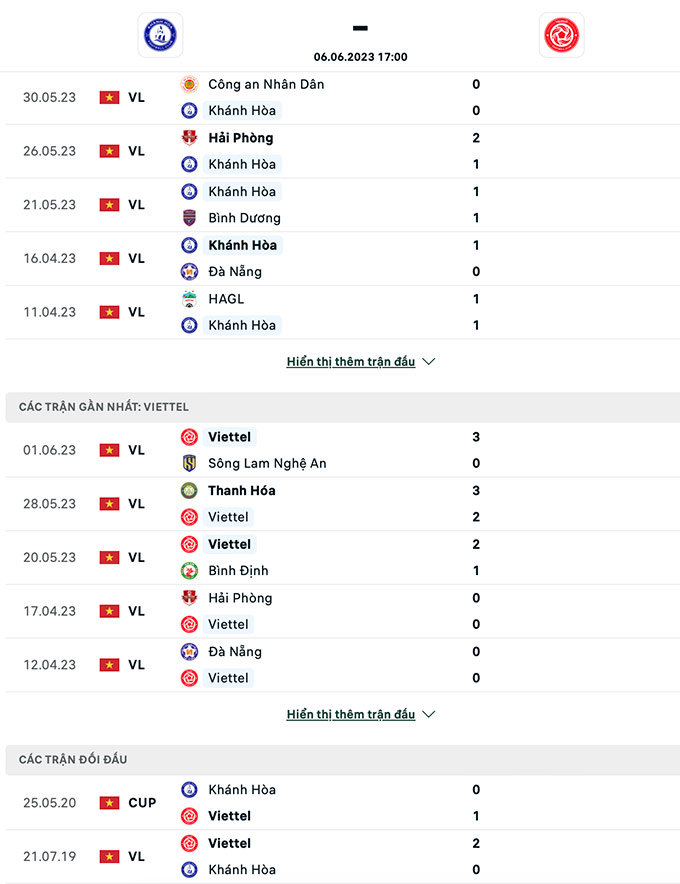Click the Bình Định team logo
The image size is (680, 884).
click(189, 571)
